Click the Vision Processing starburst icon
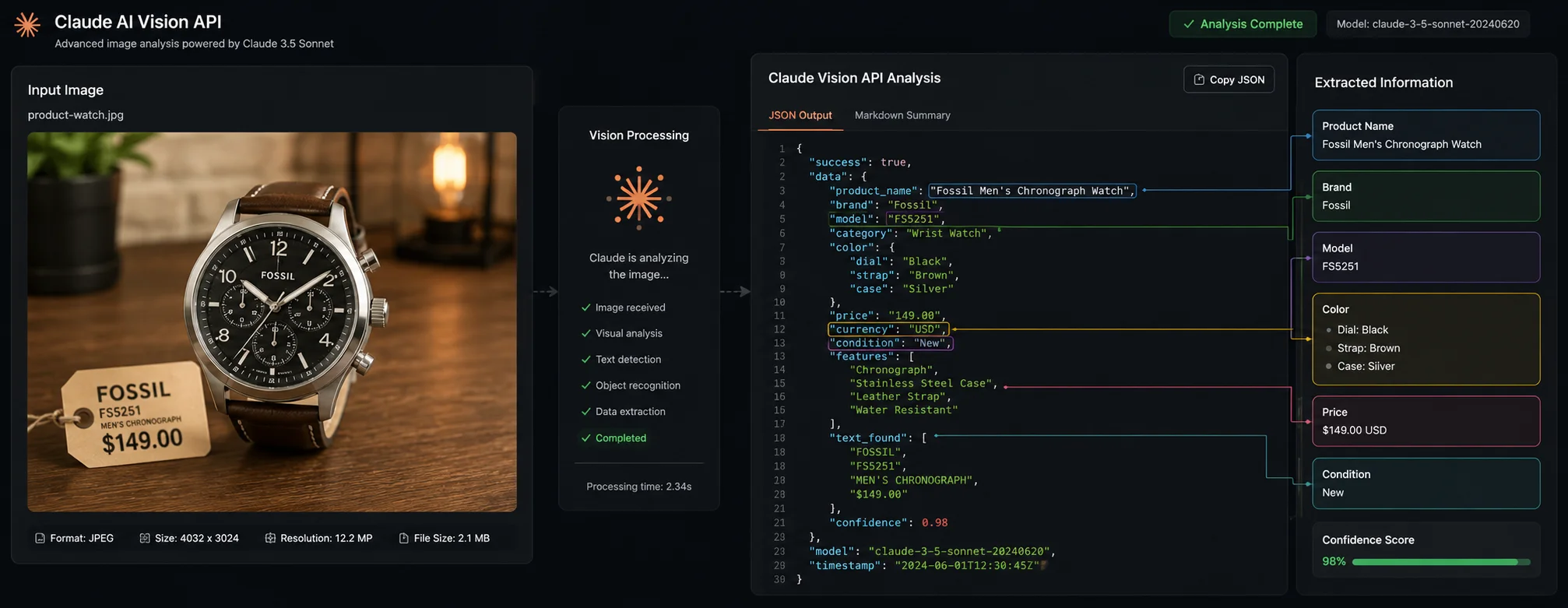Screen dimensions: 1568x608 [638, 198]
